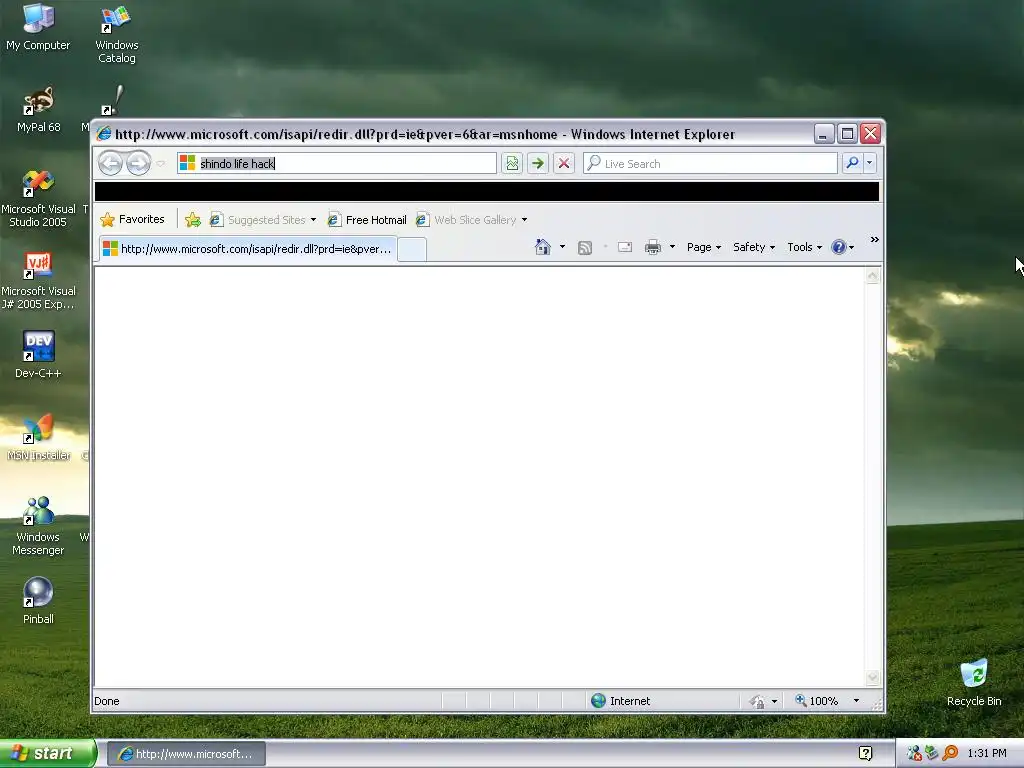Click the Home icon
This screenshot has width=1024, height=768.
(x=543, y=247)
